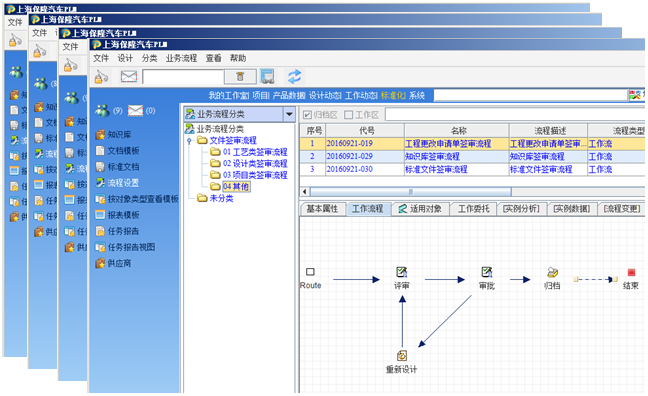
Task: Go to 产品数据 in the navigation bar
Action: click(x=289, y=95)
